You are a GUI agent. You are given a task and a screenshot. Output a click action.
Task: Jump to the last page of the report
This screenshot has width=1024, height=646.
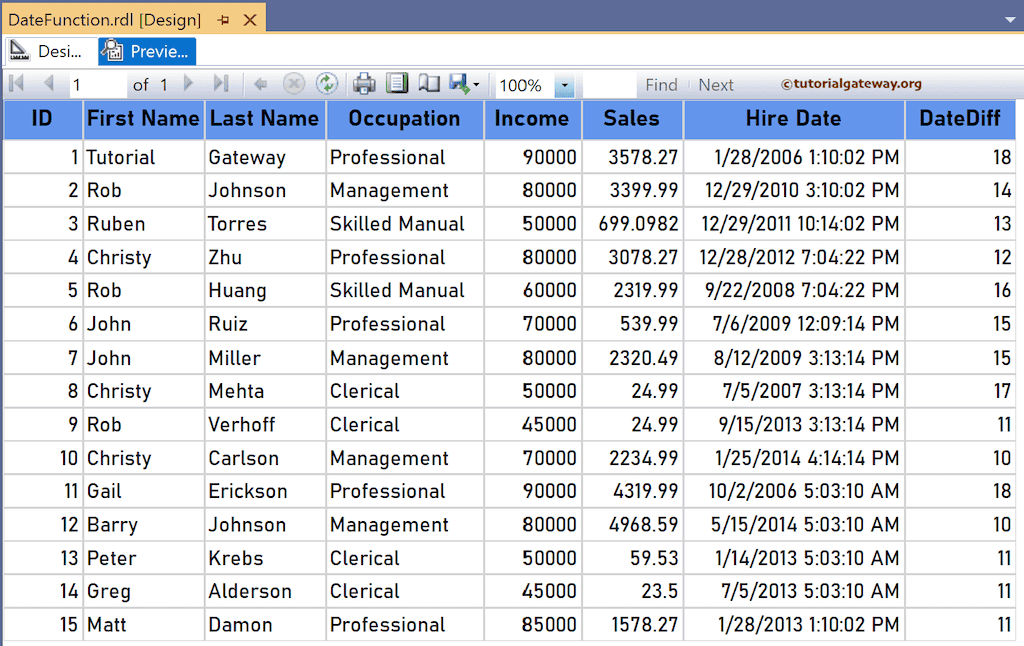(222, 85)
